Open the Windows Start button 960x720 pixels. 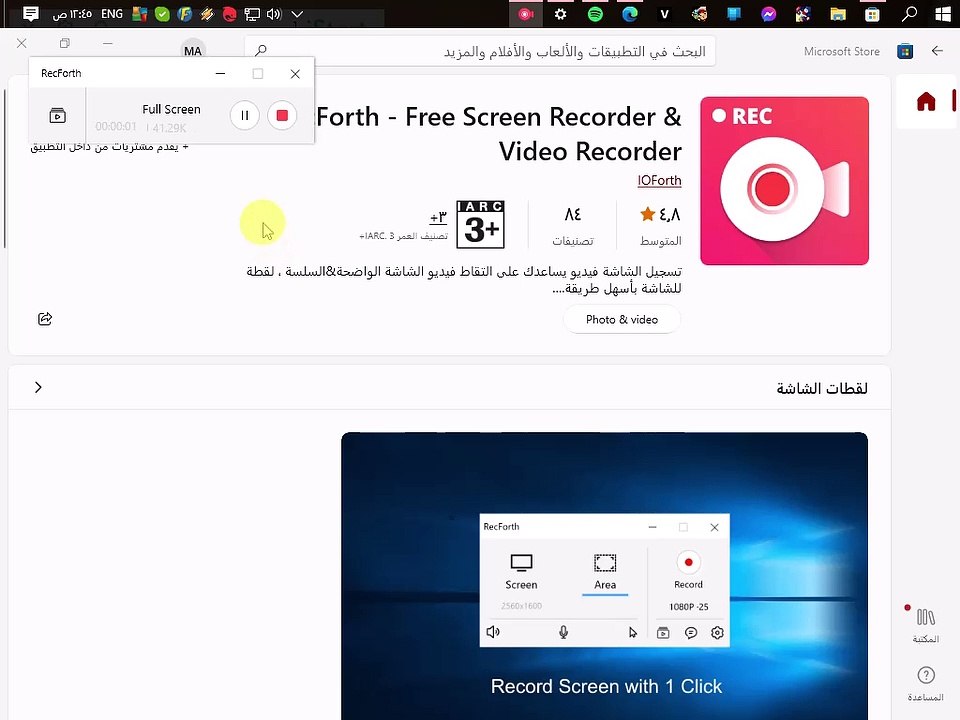943,13
